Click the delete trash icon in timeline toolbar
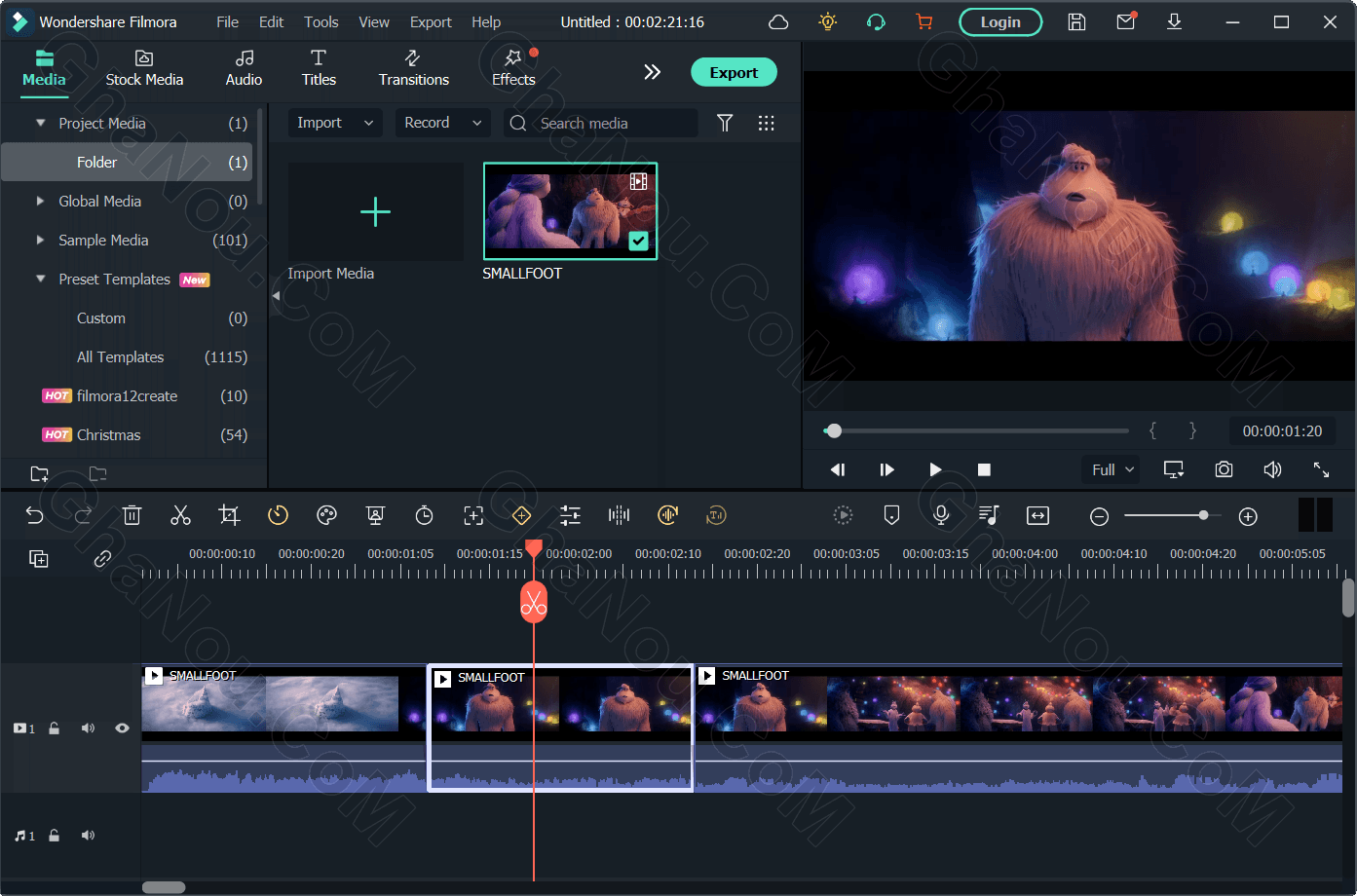 point(132,515)
